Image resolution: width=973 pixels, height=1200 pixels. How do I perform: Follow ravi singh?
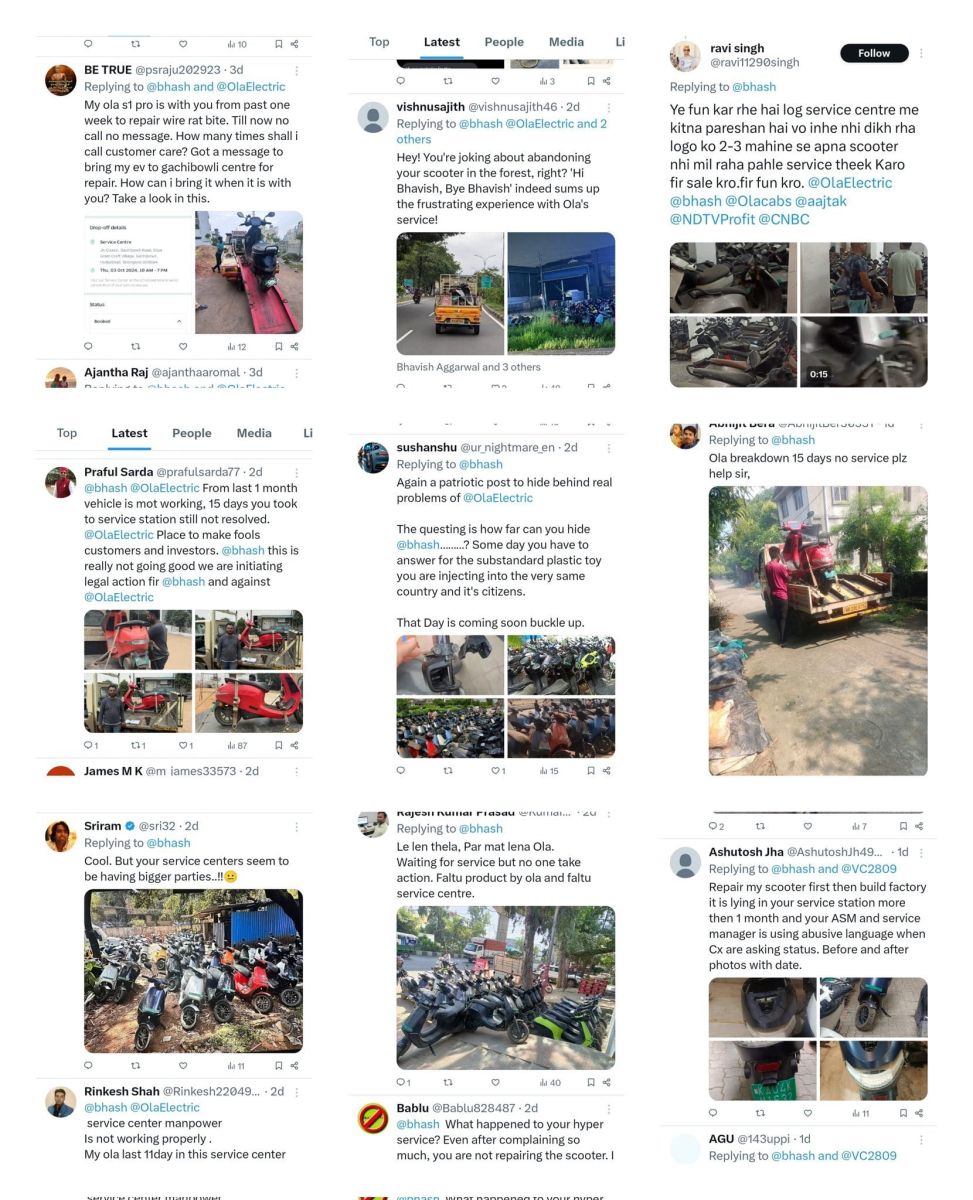[874, 53]
